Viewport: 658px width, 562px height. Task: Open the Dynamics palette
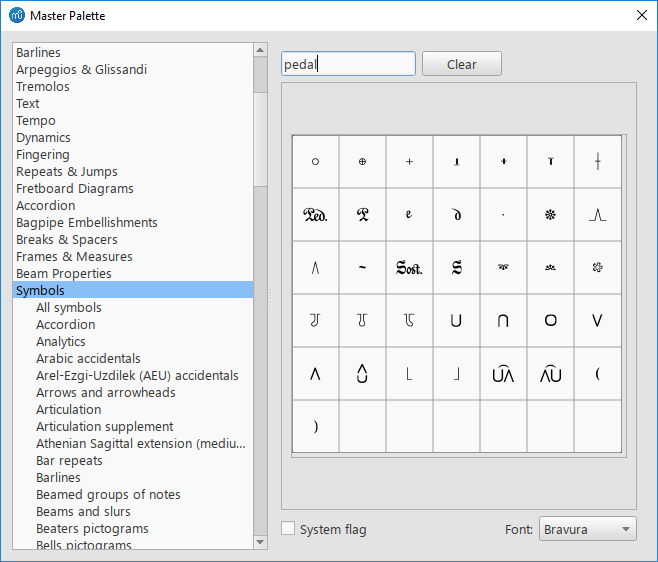point(43,138)
